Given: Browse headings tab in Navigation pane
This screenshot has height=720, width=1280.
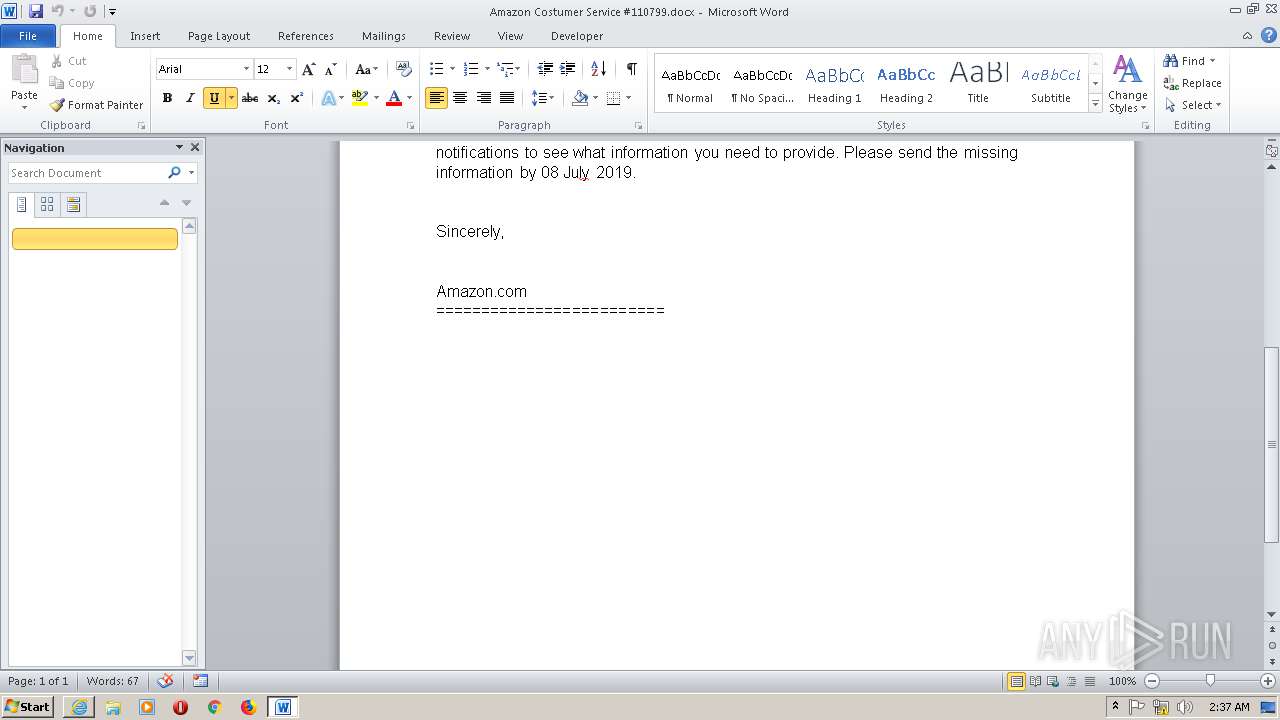Looking at the screenshot, I should coord(22,204).
